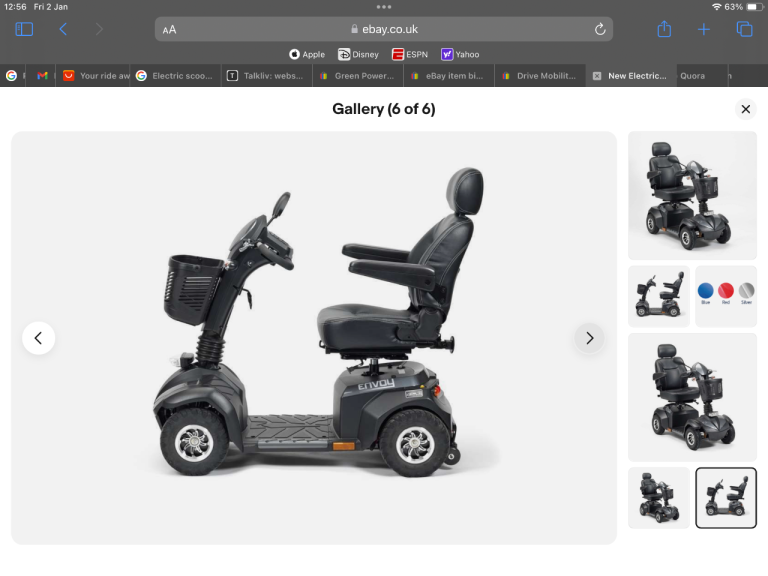
Task: Open the Yahoo favorite
Action: [x=460, y=54]
